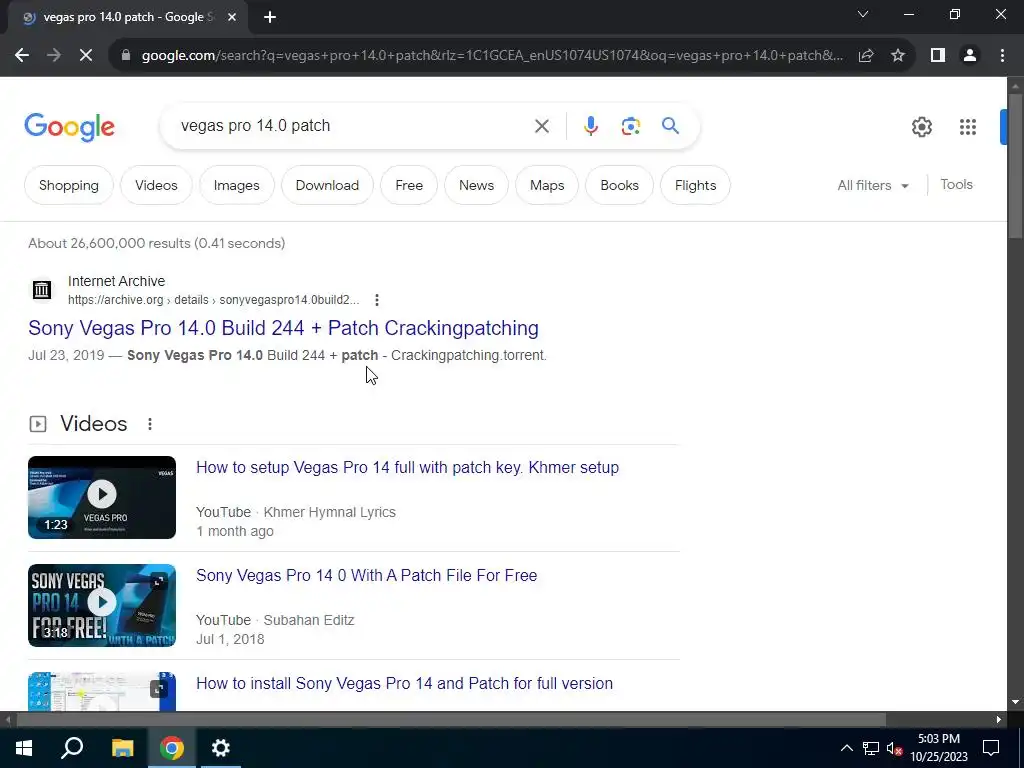Filter results by Videos
1024x768 pixels.
pyautogui.click(x=156, y=185)
